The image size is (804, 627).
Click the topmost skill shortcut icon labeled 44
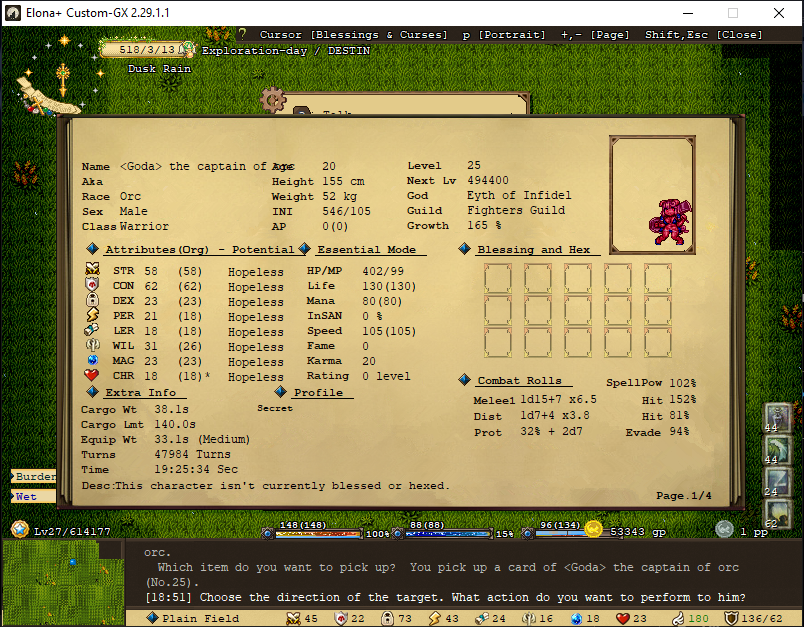(x=778, y=418)
